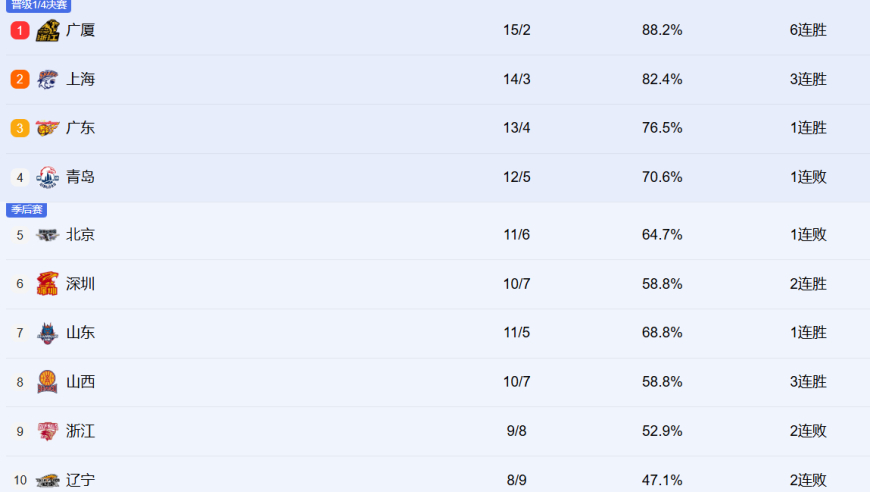Click the 北京 team logo icon

coord(48,235)
